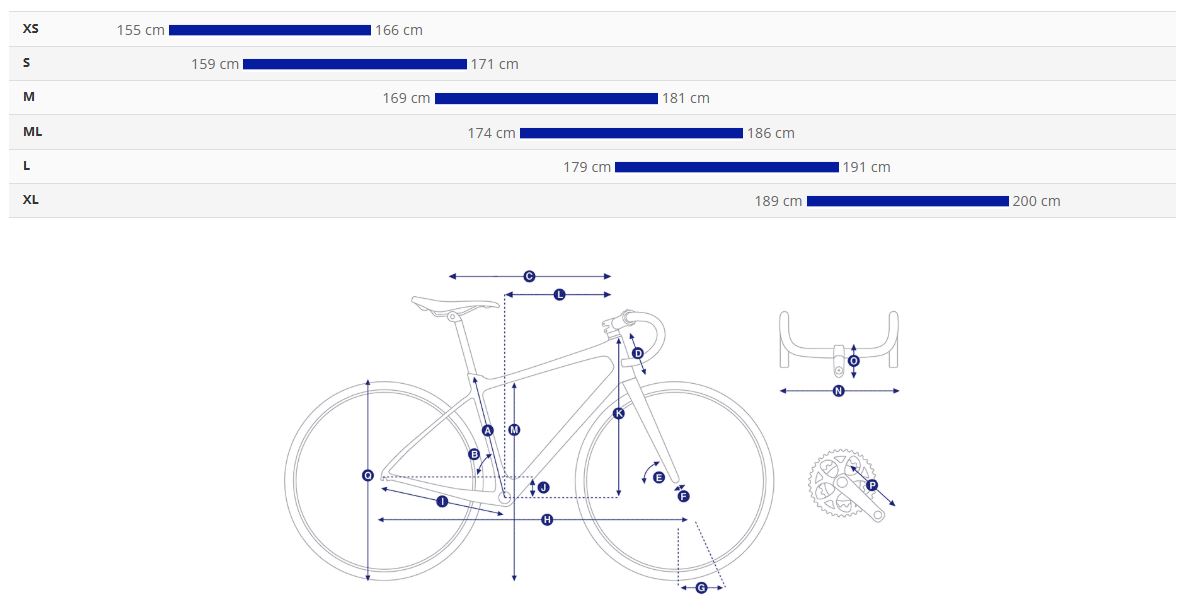Click the G trail marker below front wheel
1184x610 pixels.
(701, 587)
